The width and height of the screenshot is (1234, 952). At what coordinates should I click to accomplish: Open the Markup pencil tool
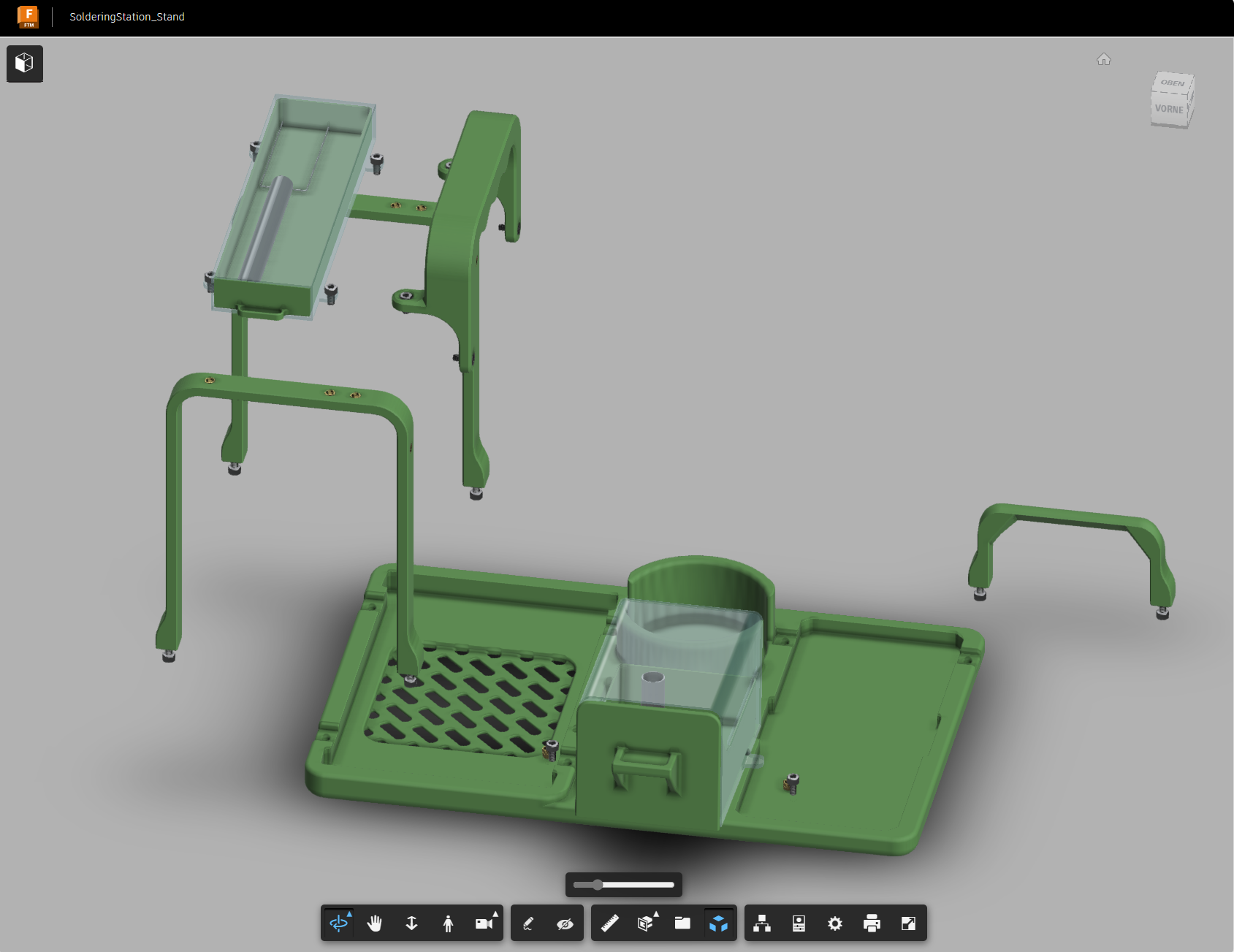point(528,923)
